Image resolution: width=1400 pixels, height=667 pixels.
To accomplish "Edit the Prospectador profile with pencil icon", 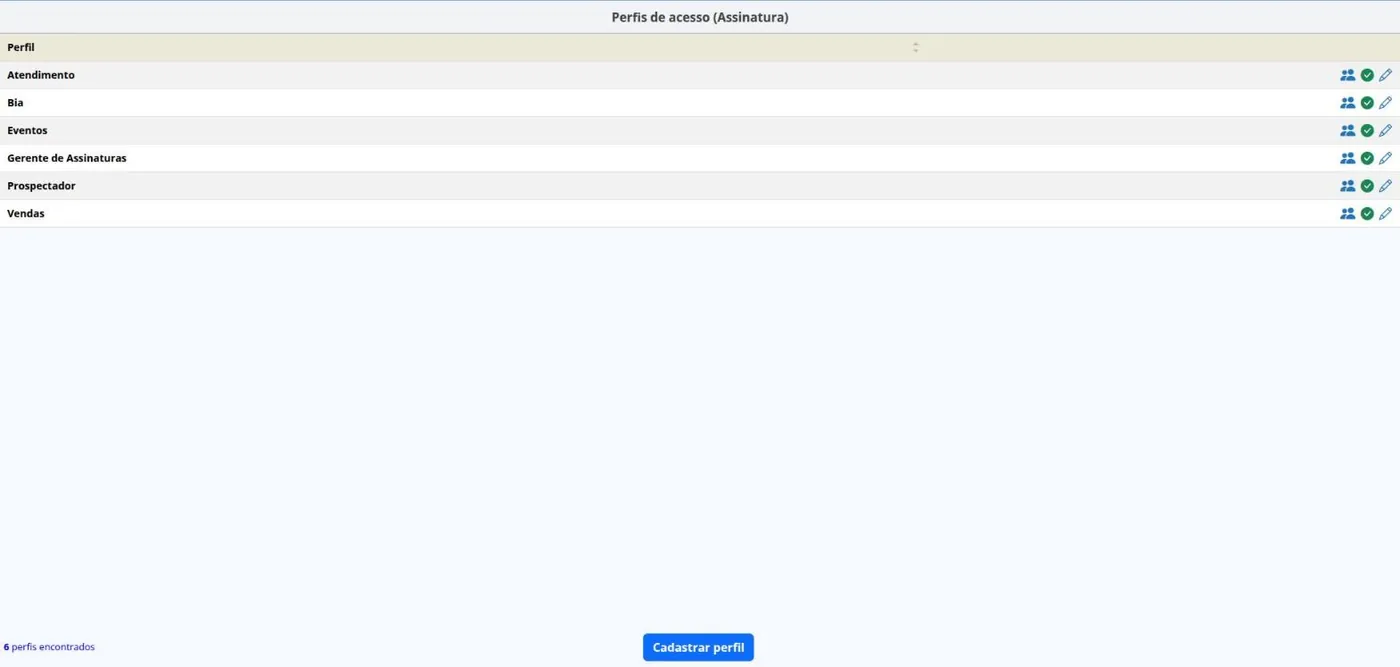I will coord(1385,186).
